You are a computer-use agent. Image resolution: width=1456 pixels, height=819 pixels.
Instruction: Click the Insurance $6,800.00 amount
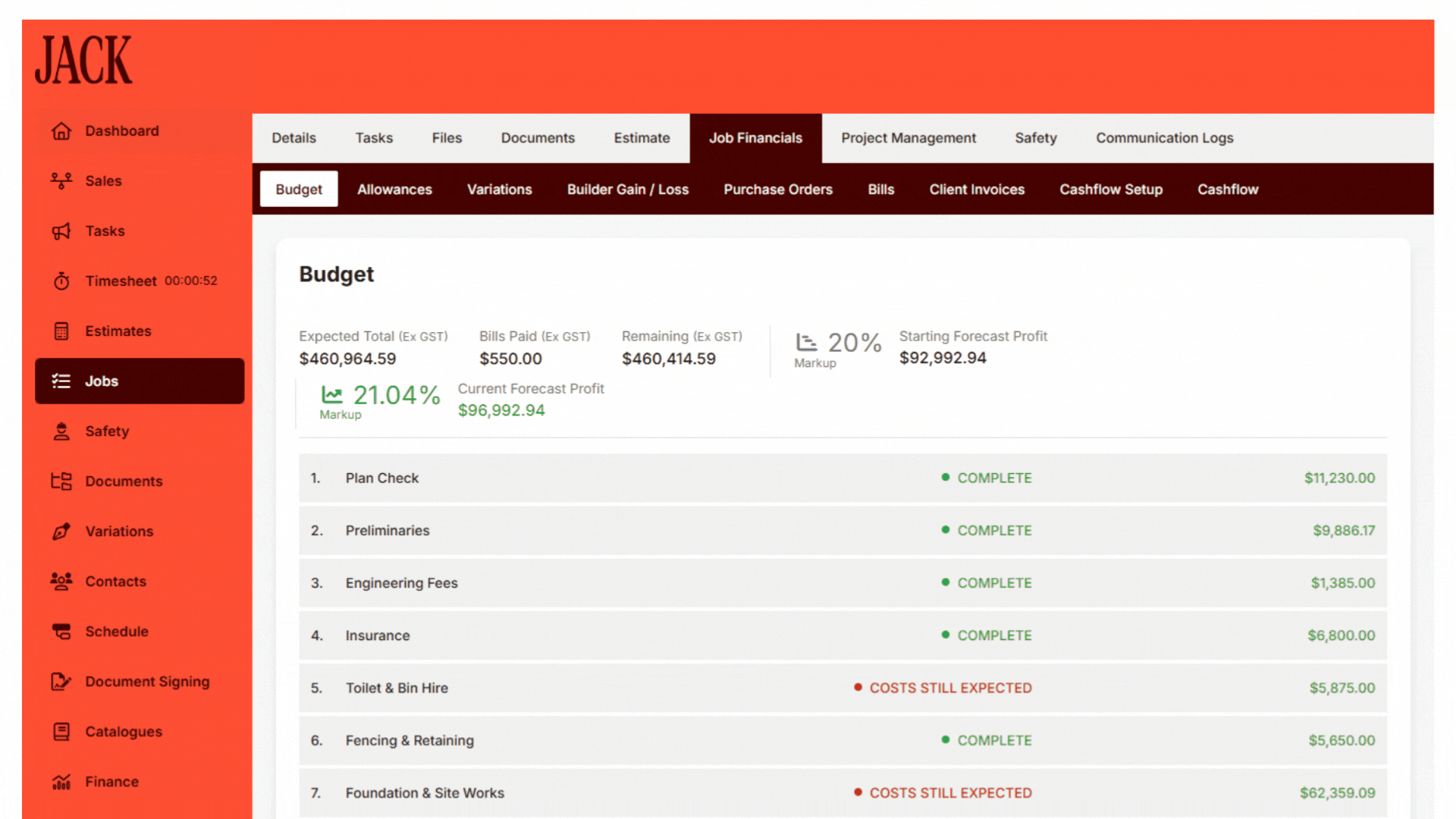(x=1340, y=635)
